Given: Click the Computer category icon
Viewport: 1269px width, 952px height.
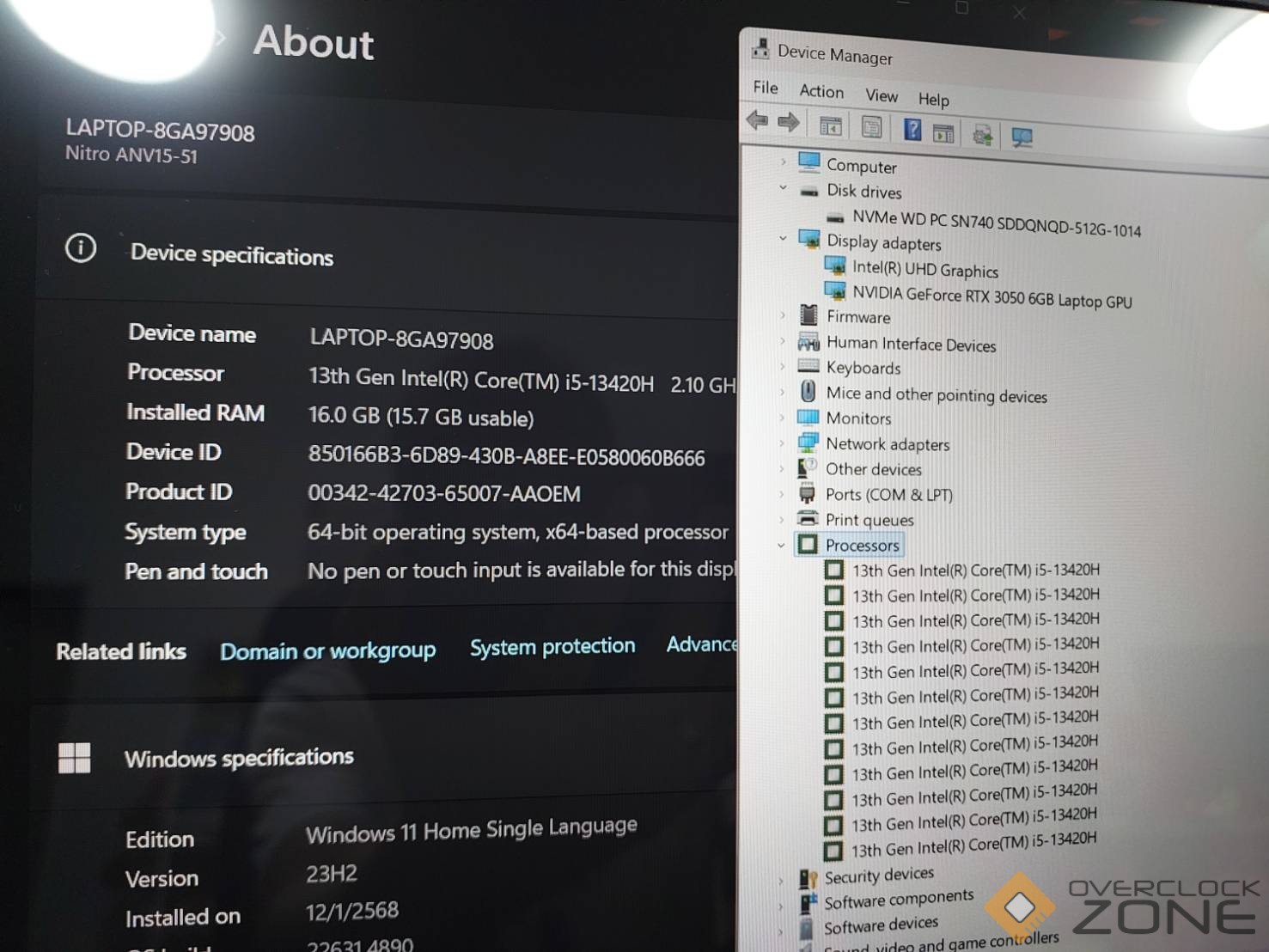Looking at the screenshot, I should click(x=809, y=162).
